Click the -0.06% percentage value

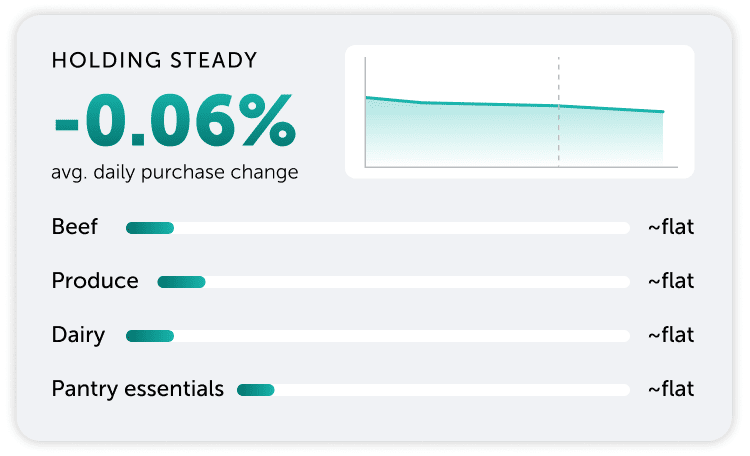[x=175, y=122]
